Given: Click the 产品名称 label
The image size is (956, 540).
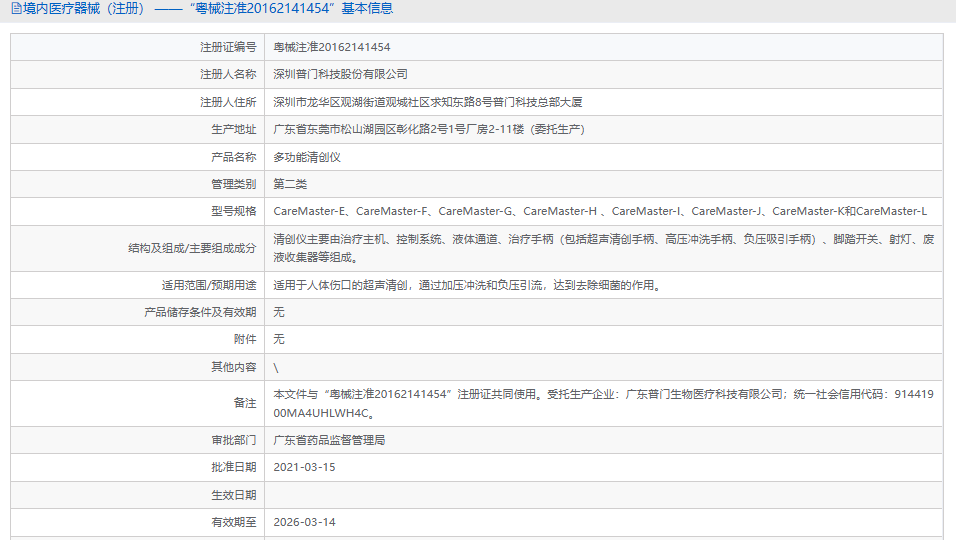Looking at the screenshot, I should point(234,157).
